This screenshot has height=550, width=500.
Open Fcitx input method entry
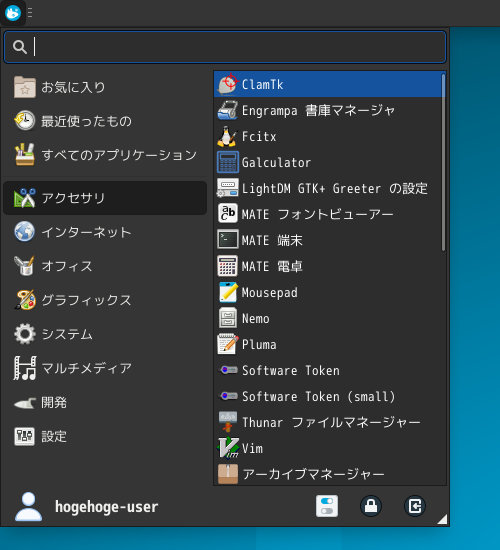coord(329,136)
